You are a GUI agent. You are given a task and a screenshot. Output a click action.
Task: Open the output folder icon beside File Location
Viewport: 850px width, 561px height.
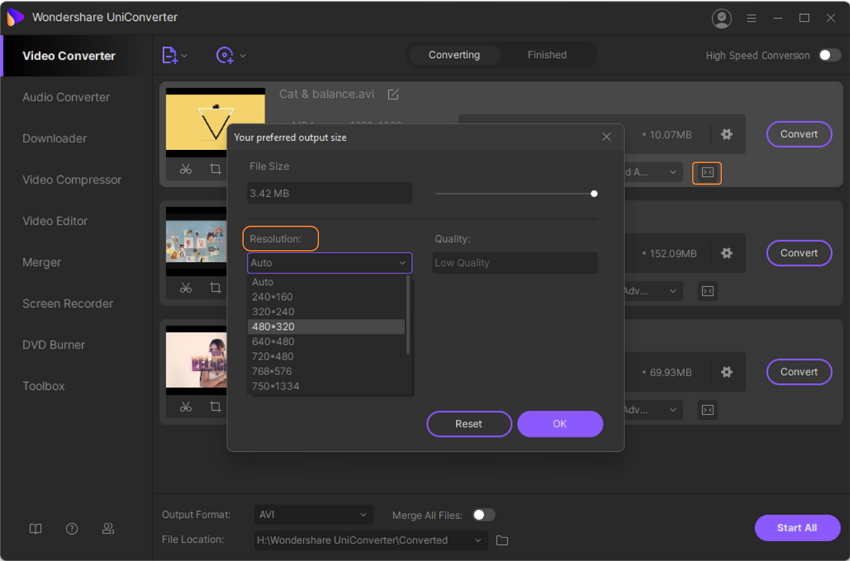pos(502,540)
